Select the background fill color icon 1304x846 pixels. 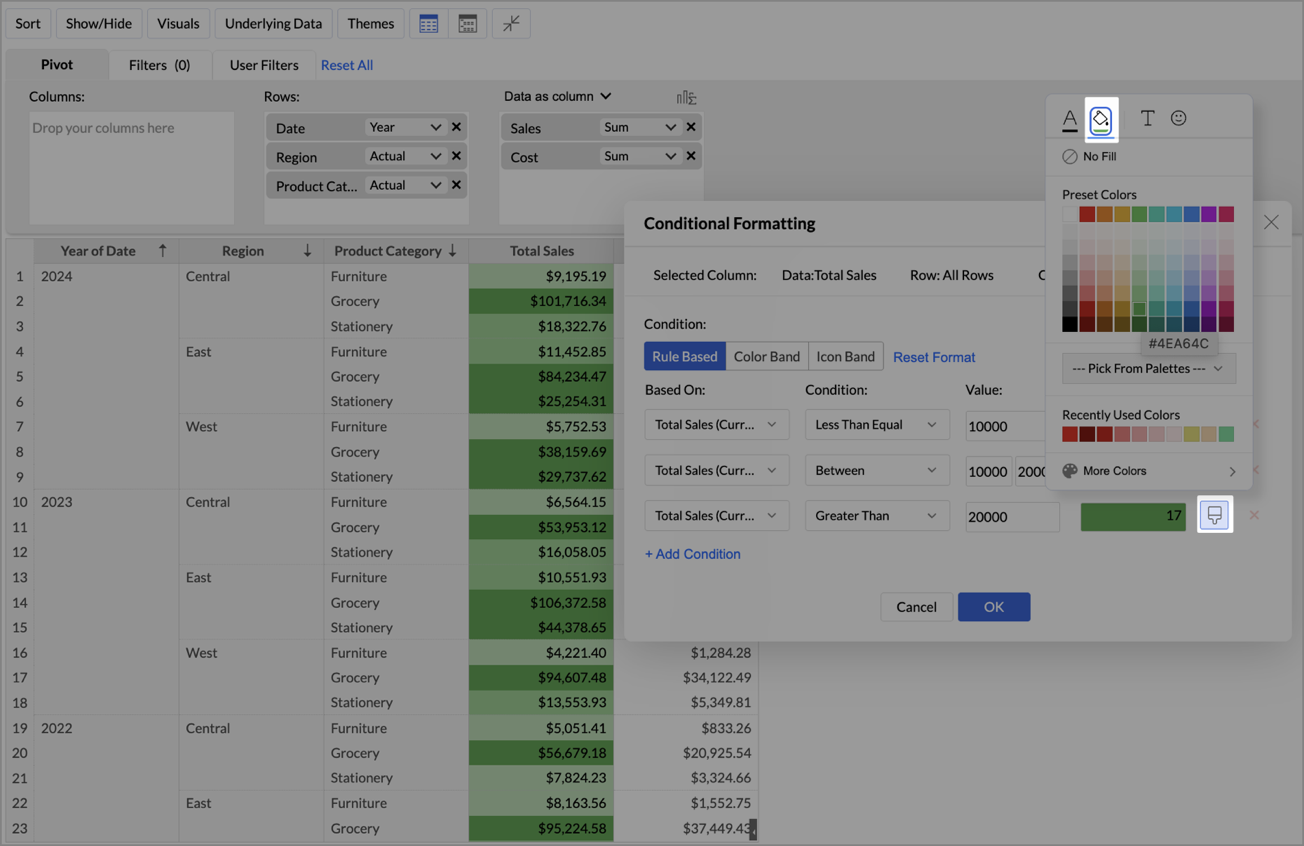(x=1100, y=120)
